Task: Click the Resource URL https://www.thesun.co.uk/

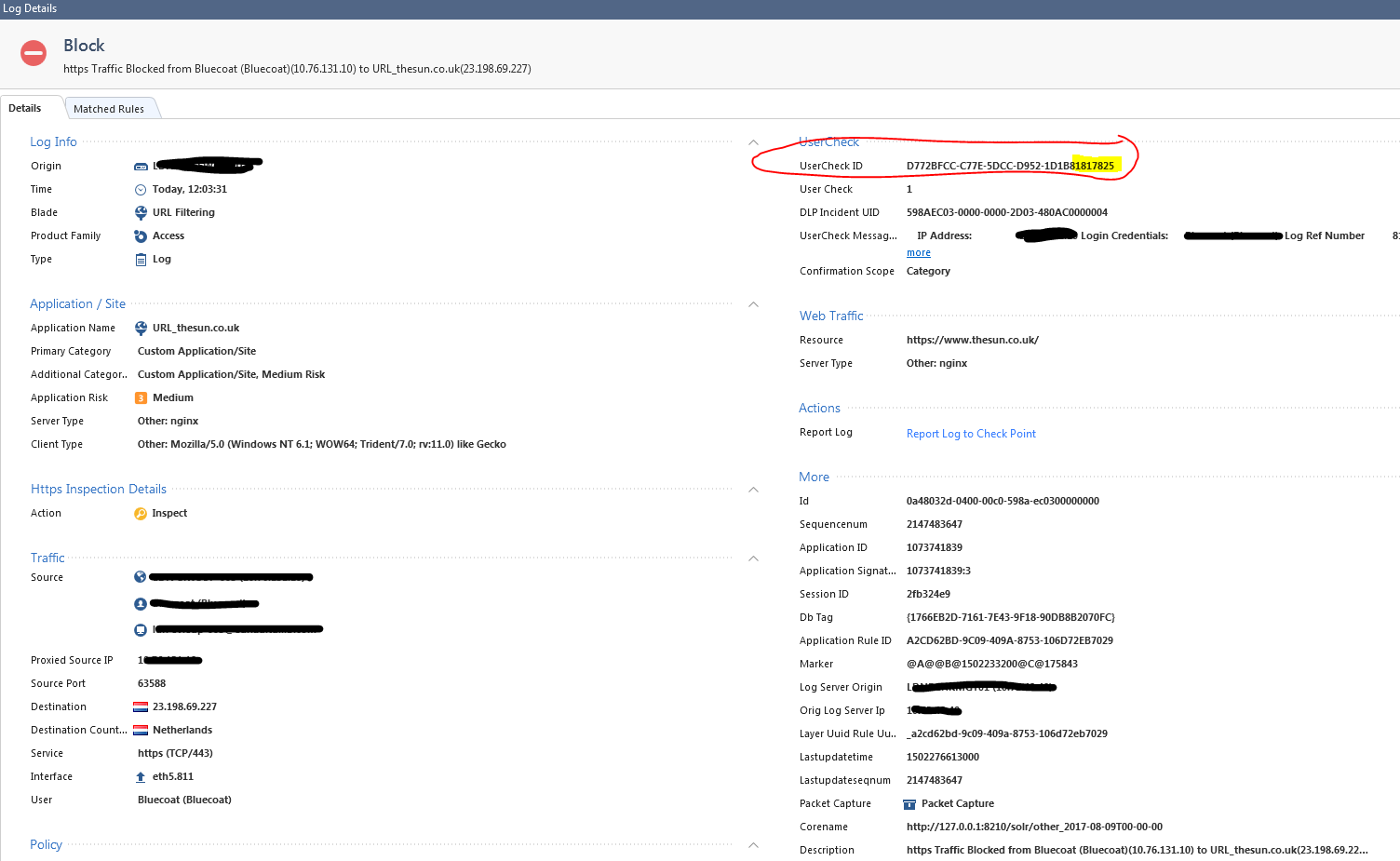Action: (x=973, y=341)
